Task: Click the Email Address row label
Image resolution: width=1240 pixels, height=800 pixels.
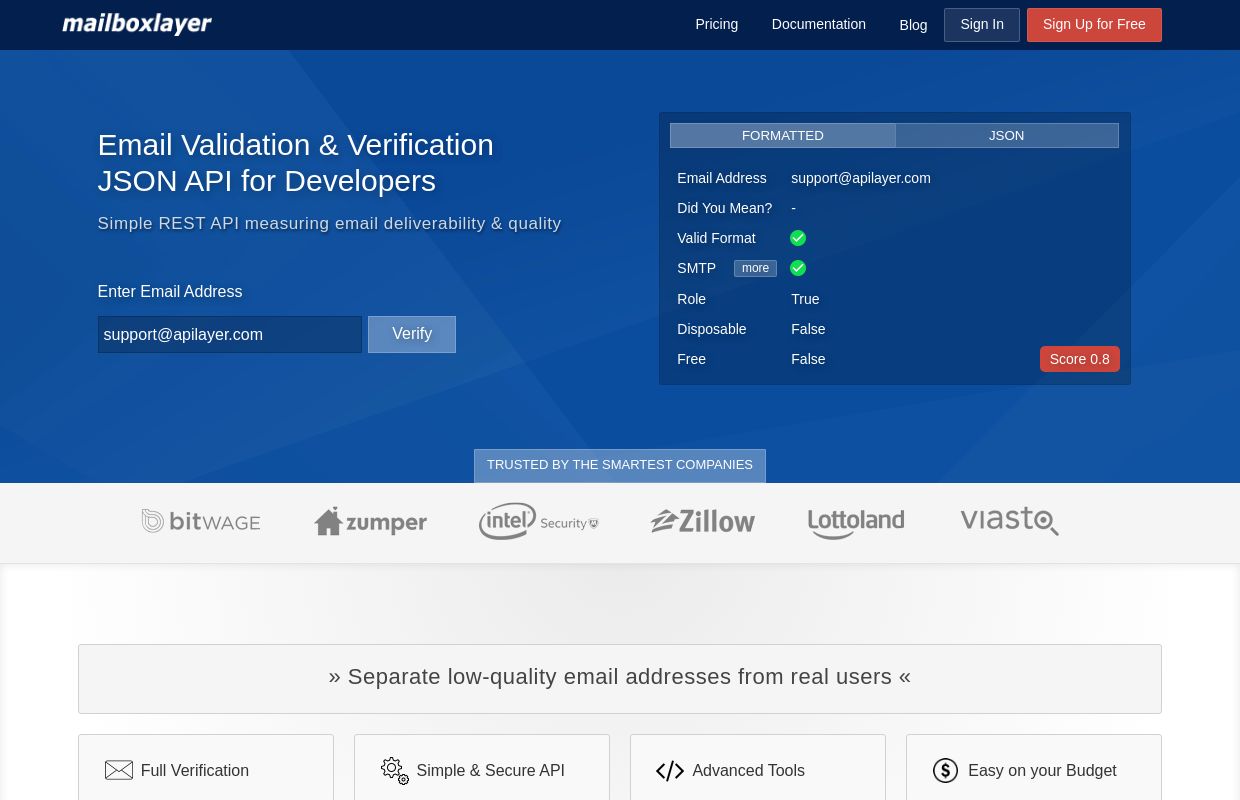Action: [x=722, y=178]
